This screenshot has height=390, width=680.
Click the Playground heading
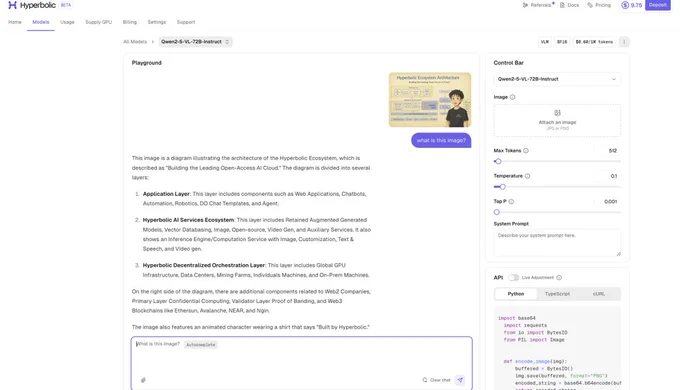click(x=147, y=63)
